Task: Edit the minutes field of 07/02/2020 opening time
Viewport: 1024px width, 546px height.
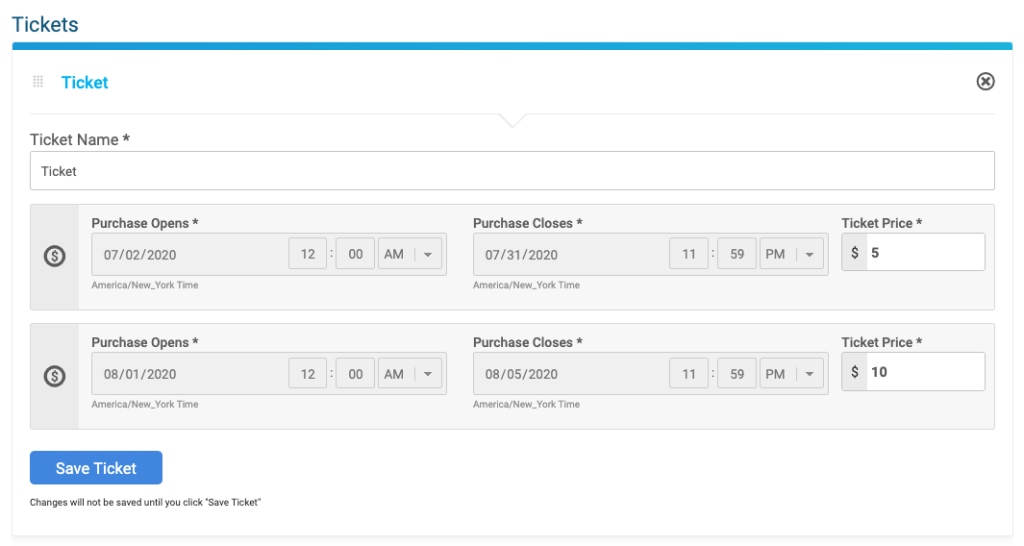Action: coord(355,254)
